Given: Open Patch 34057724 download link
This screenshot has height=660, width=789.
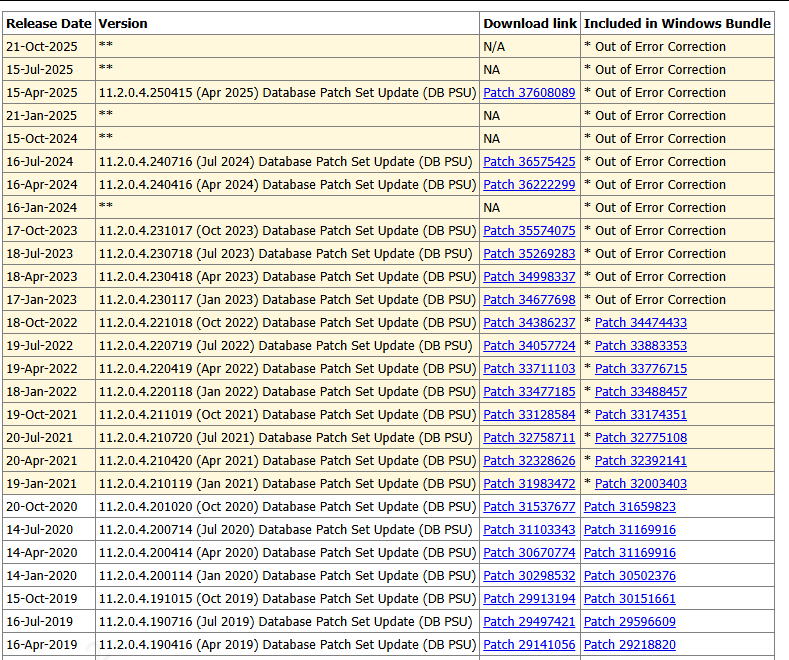Looking at the screenshot, I should [529, 346].
